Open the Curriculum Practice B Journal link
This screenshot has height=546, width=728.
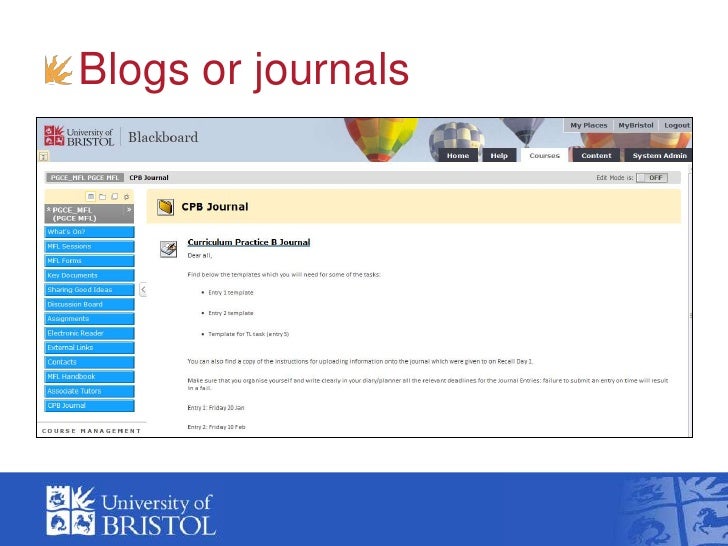click(x=248, y=242)
